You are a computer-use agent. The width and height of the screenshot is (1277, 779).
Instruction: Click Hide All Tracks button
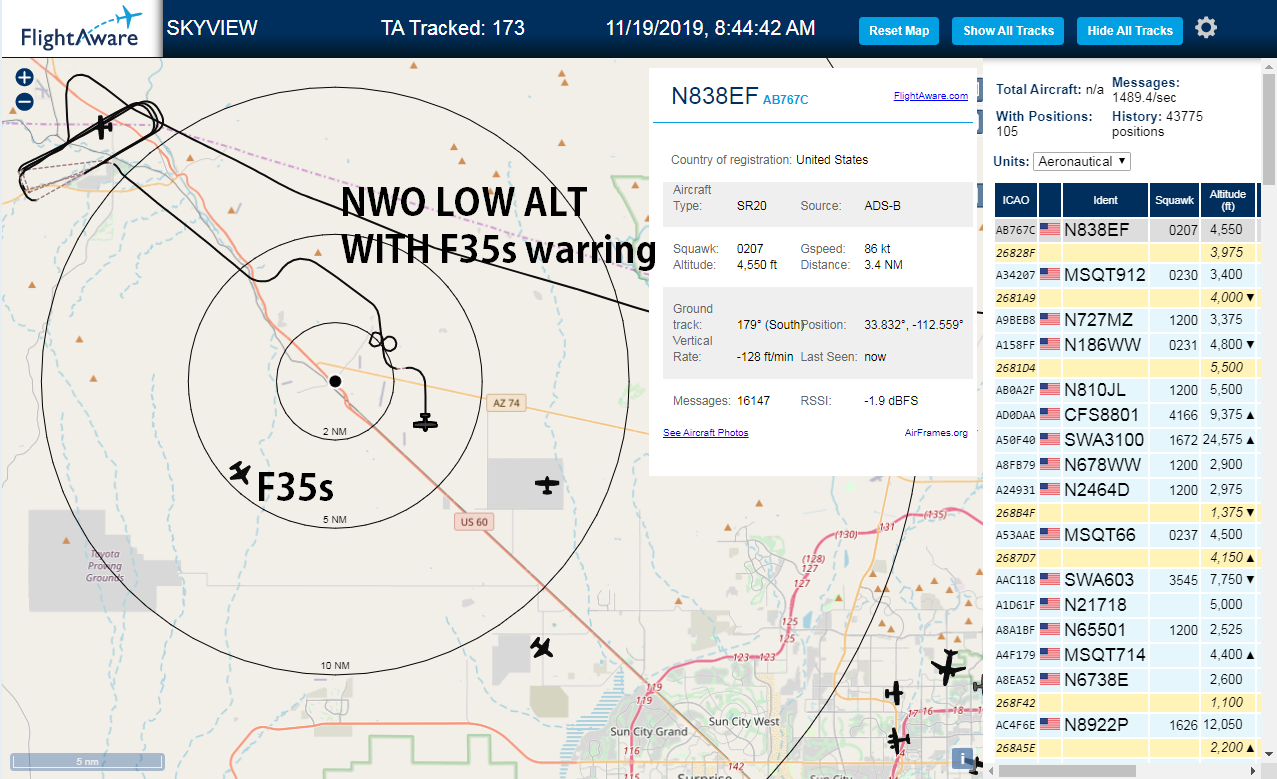click(x=1130, y=31)
